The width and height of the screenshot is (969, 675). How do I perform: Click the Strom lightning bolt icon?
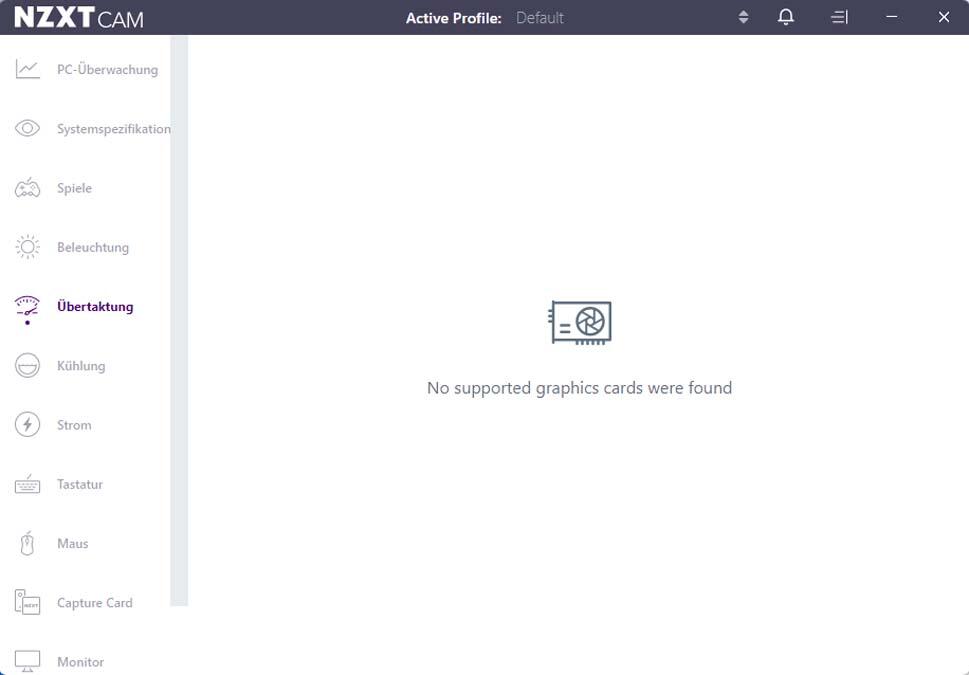tap(27, 425)
